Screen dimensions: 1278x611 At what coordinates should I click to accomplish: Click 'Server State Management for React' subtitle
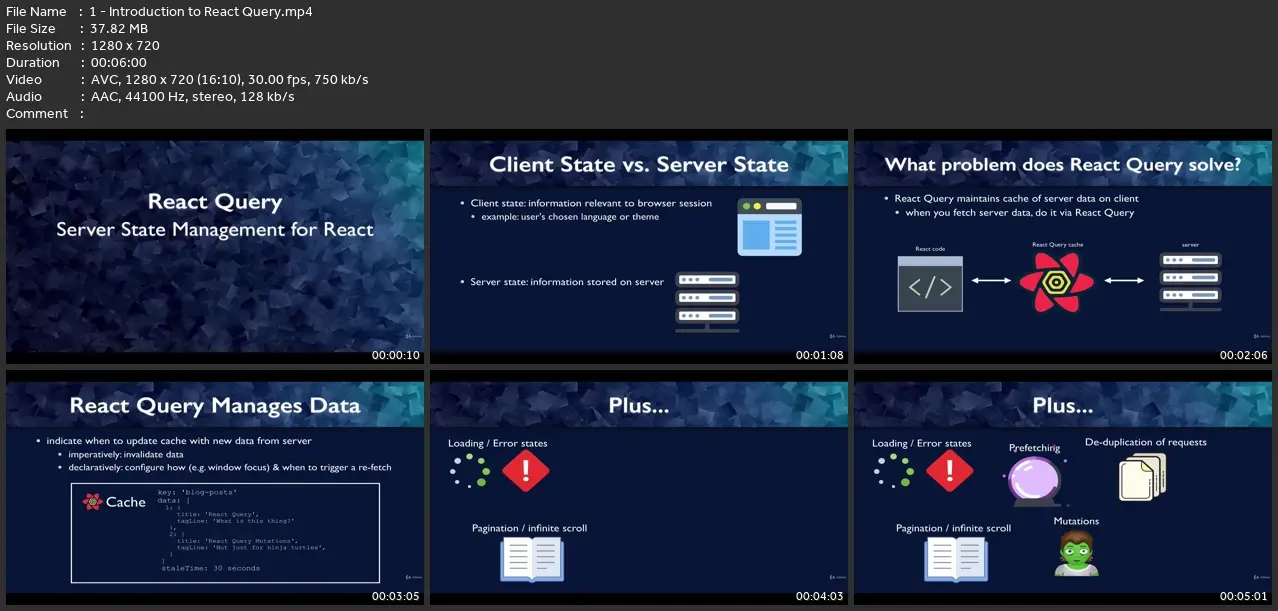pos(215,230)
